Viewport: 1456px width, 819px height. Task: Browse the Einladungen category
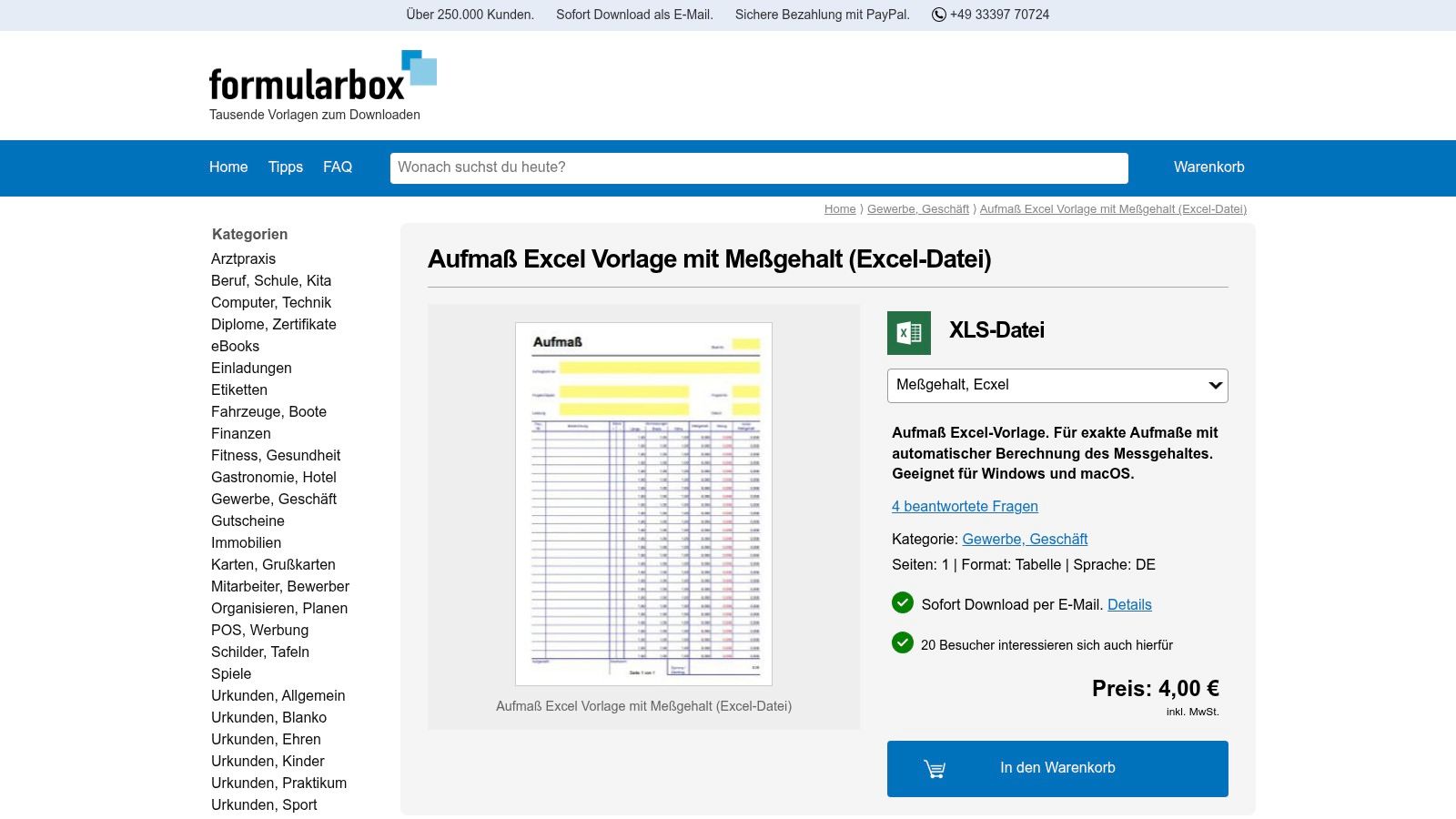(251, 369)
